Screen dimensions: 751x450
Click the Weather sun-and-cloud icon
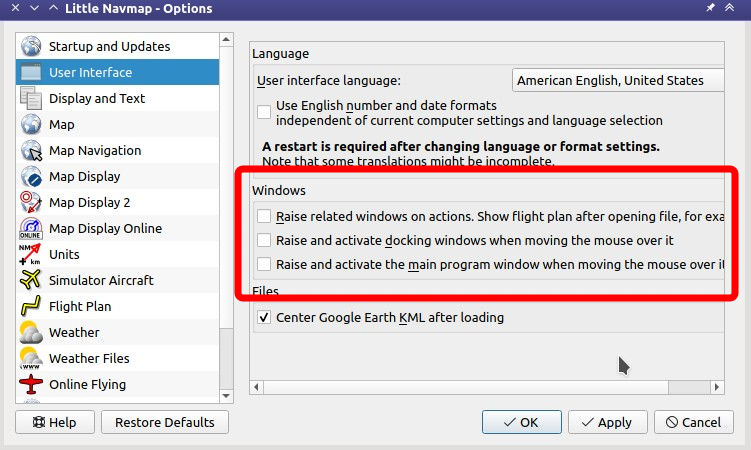(31, 332)
